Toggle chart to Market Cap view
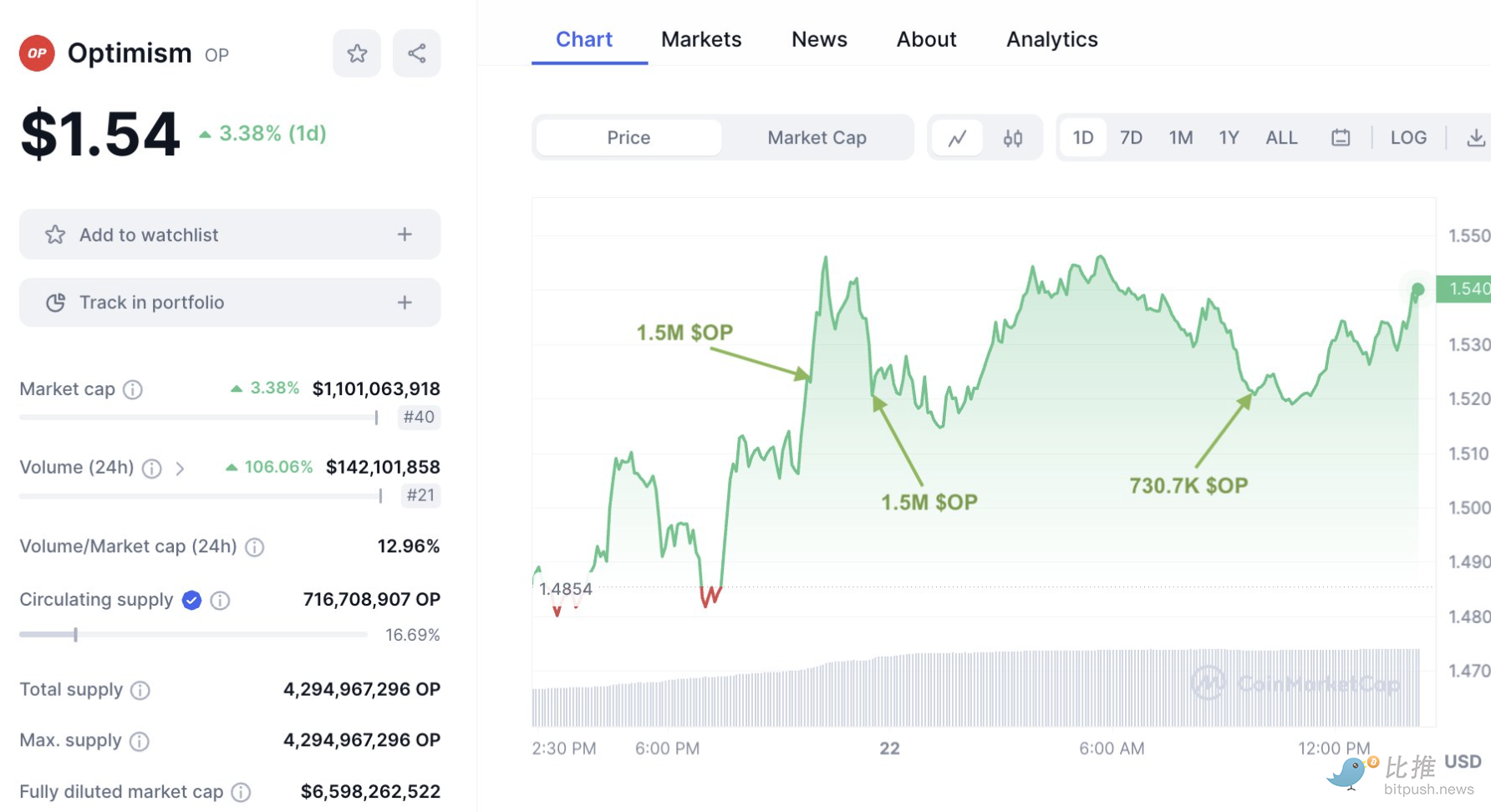 click(817, 138)
